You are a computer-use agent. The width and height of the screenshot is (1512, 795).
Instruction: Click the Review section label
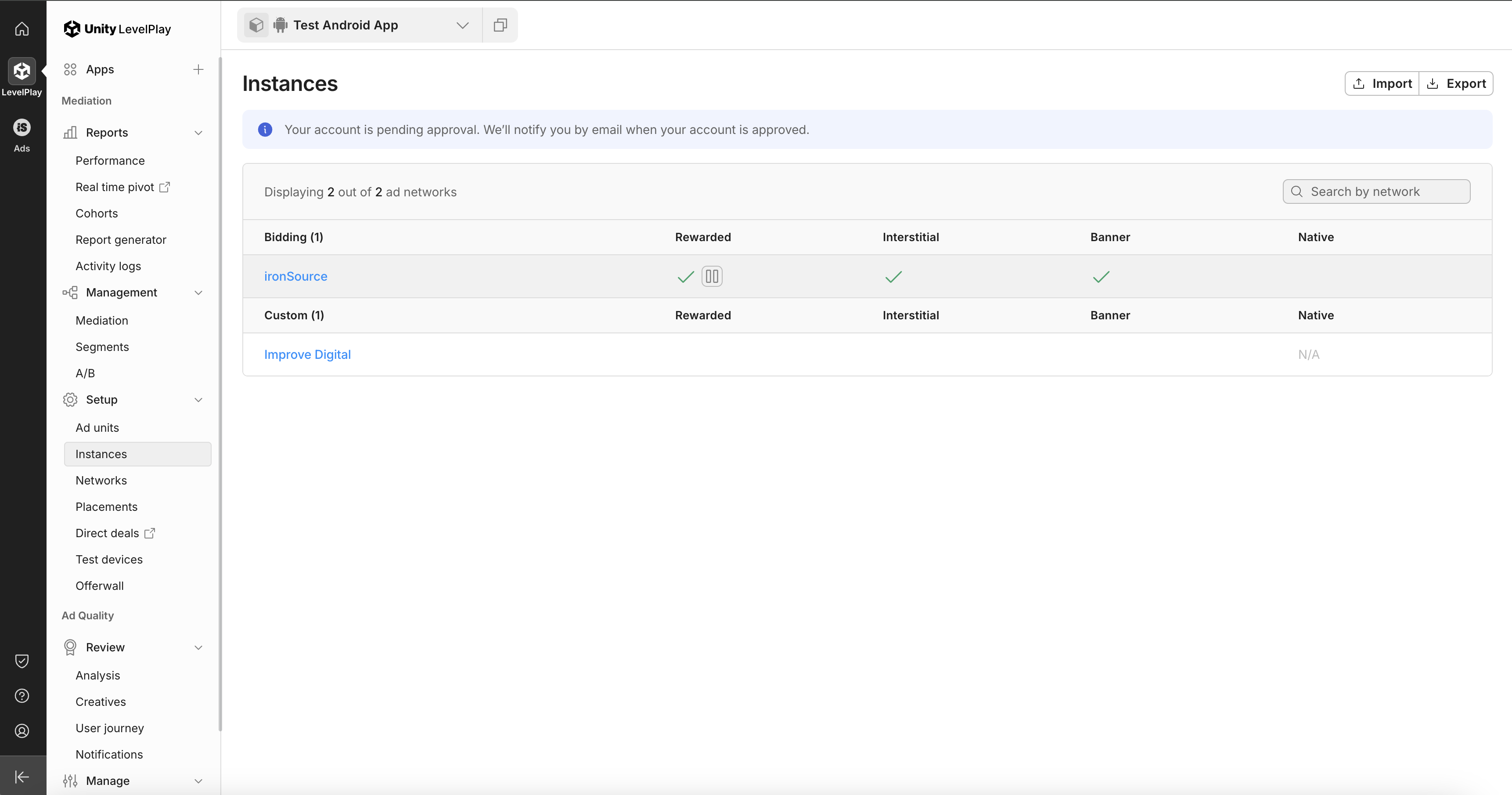tap(105, 647)
